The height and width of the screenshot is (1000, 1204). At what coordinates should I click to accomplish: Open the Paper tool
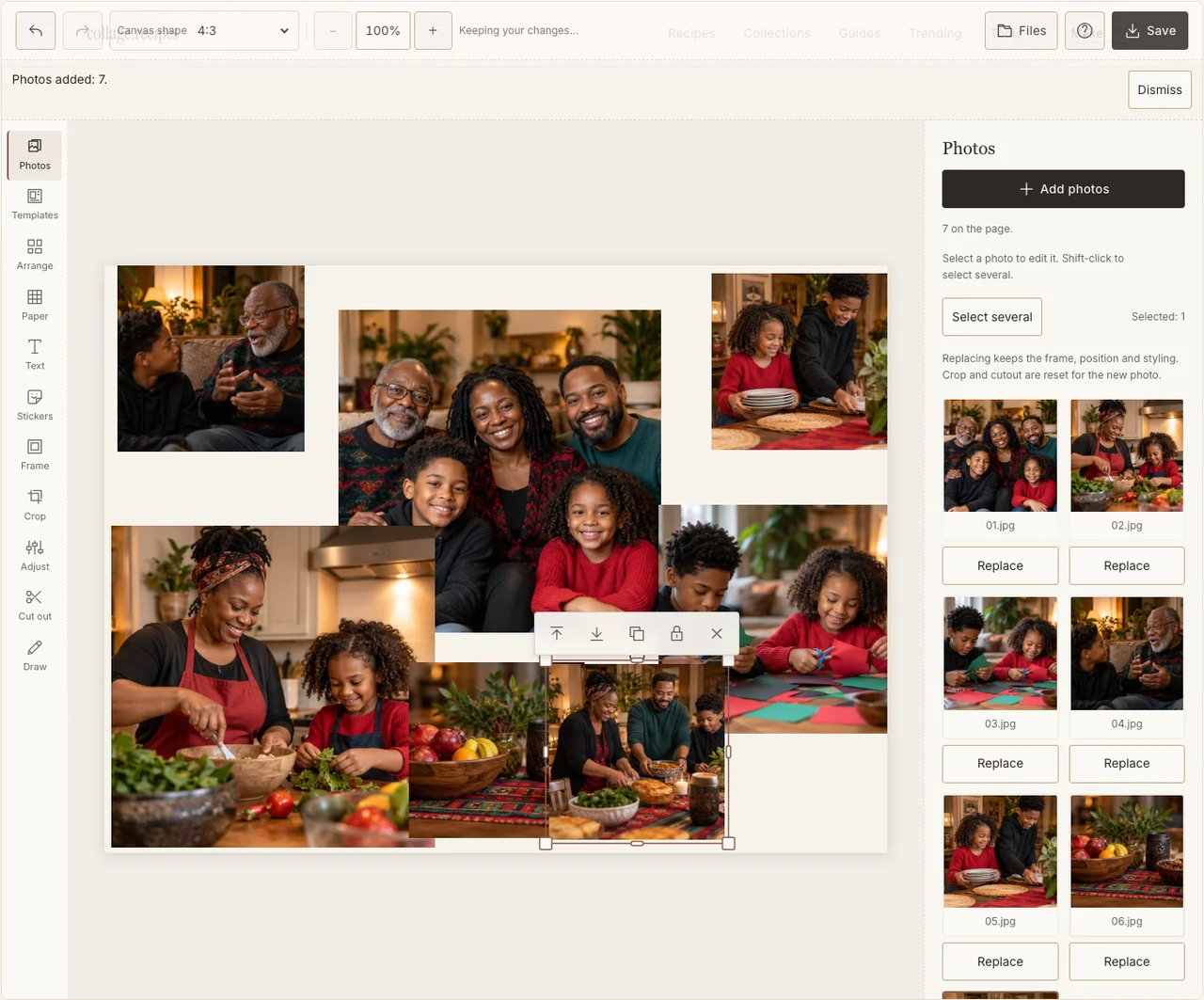point(35,305)
